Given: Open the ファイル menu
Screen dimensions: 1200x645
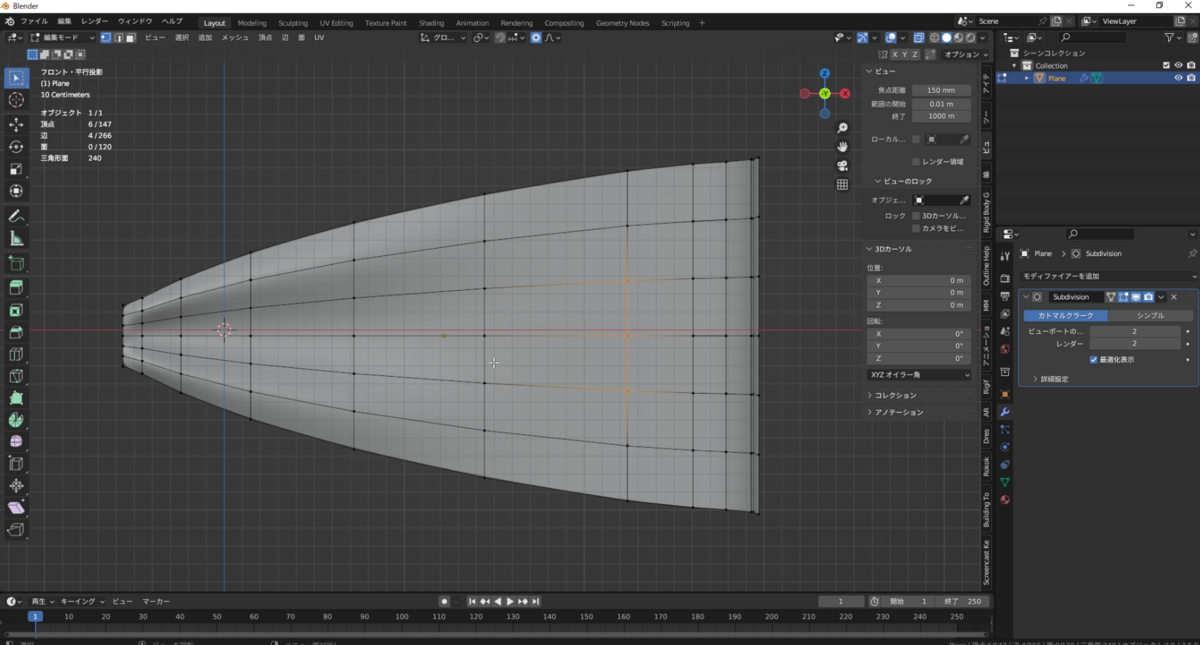Looking at the screenshot, I should pos(33,21).
